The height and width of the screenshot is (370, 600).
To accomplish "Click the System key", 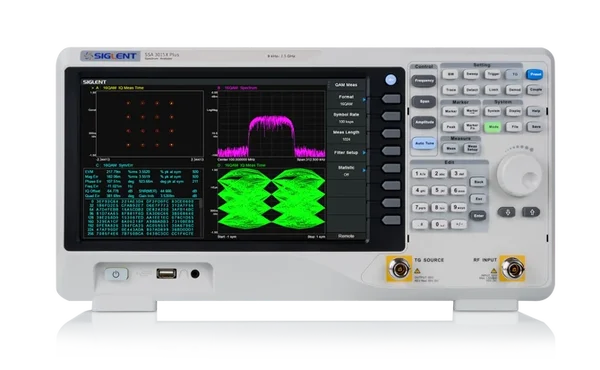I will tap(493, 111).
